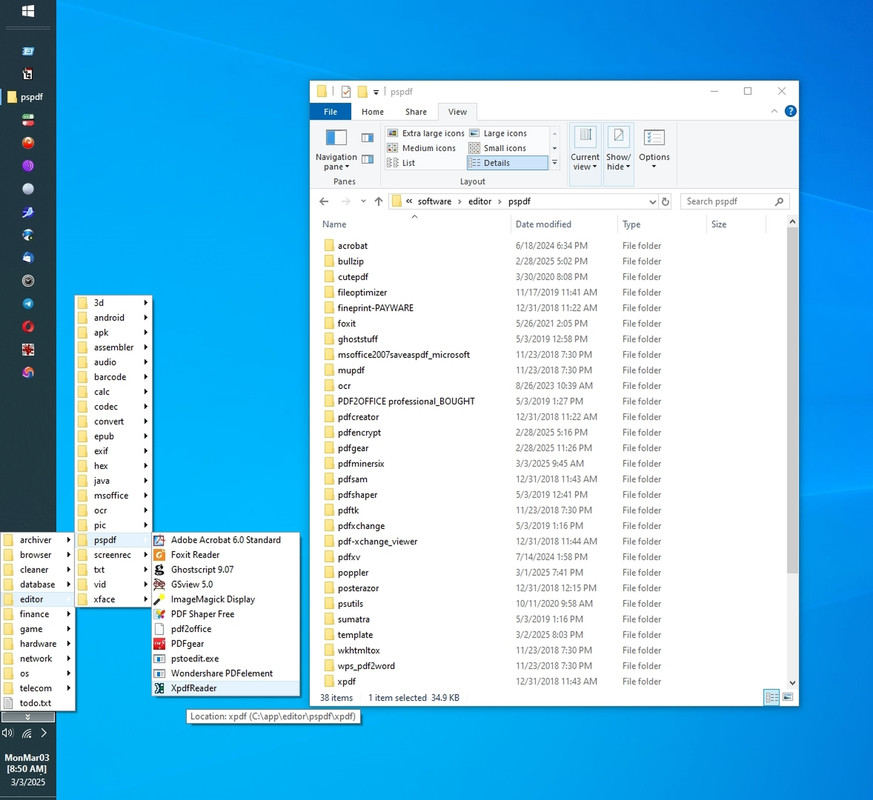Click the Windows Start logo
Screen dimensions: 873x800
(x=28, y=11)
